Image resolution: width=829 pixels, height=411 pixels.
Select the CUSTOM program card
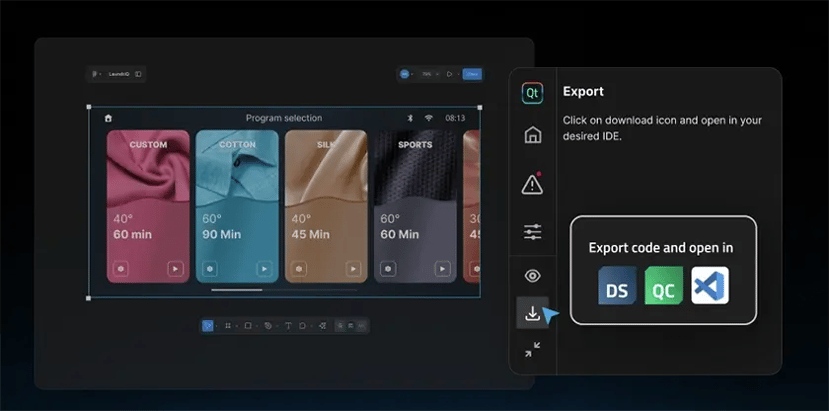click(148, 206)
